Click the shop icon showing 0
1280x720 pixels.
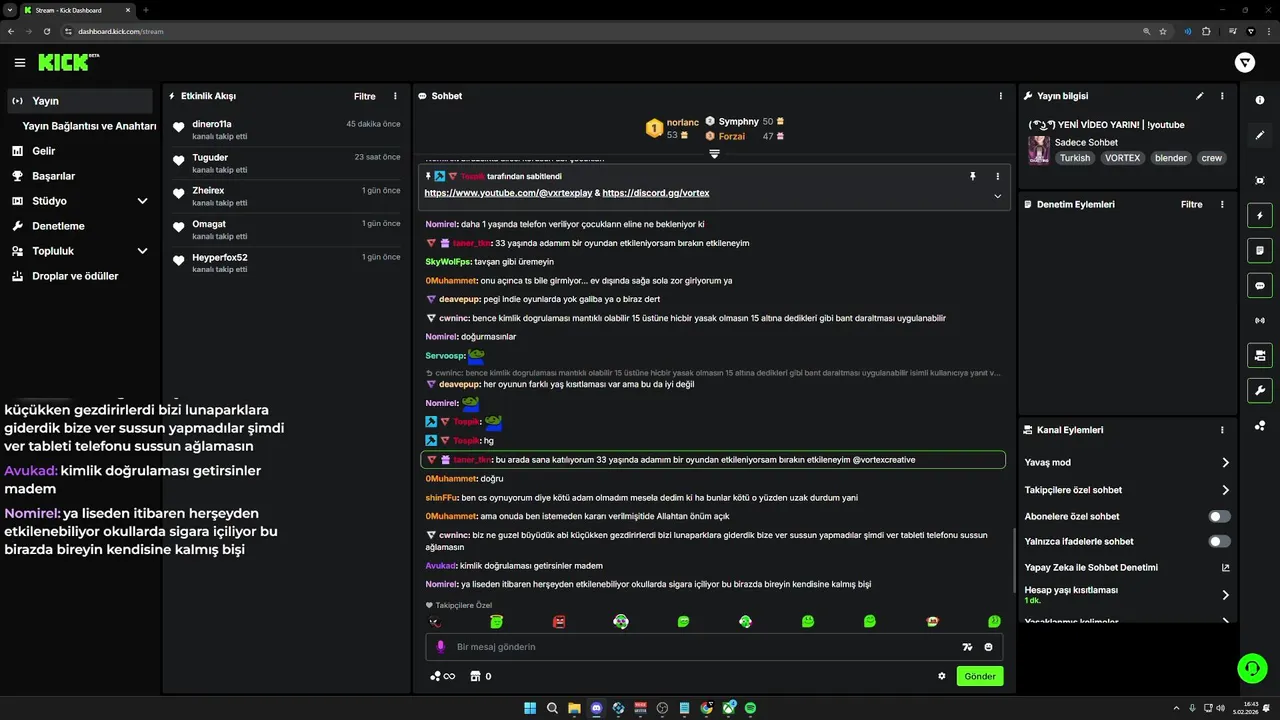pos(481,676)
